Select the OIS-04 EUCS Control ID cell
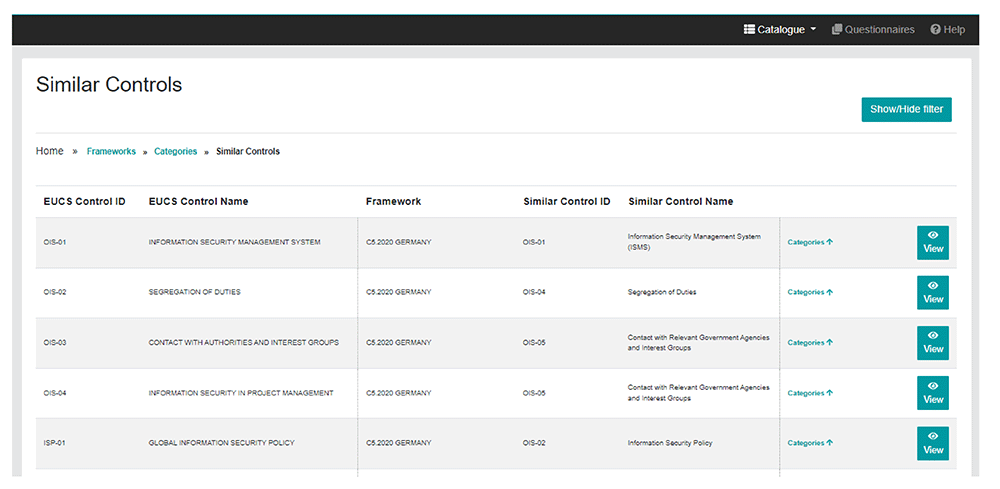This screenshot has height=489, width=1000. [55, 393]
